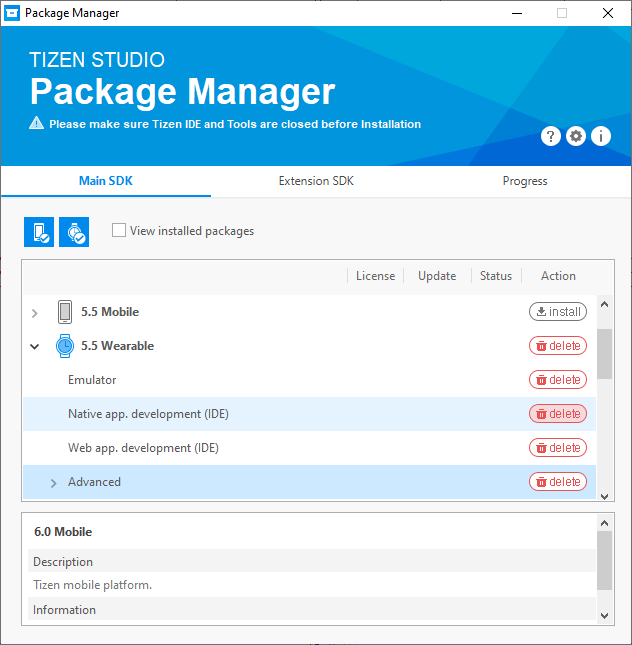Click the Description section header
The width and height of the screenshot is (632, 645).
(x=312, y=561)
